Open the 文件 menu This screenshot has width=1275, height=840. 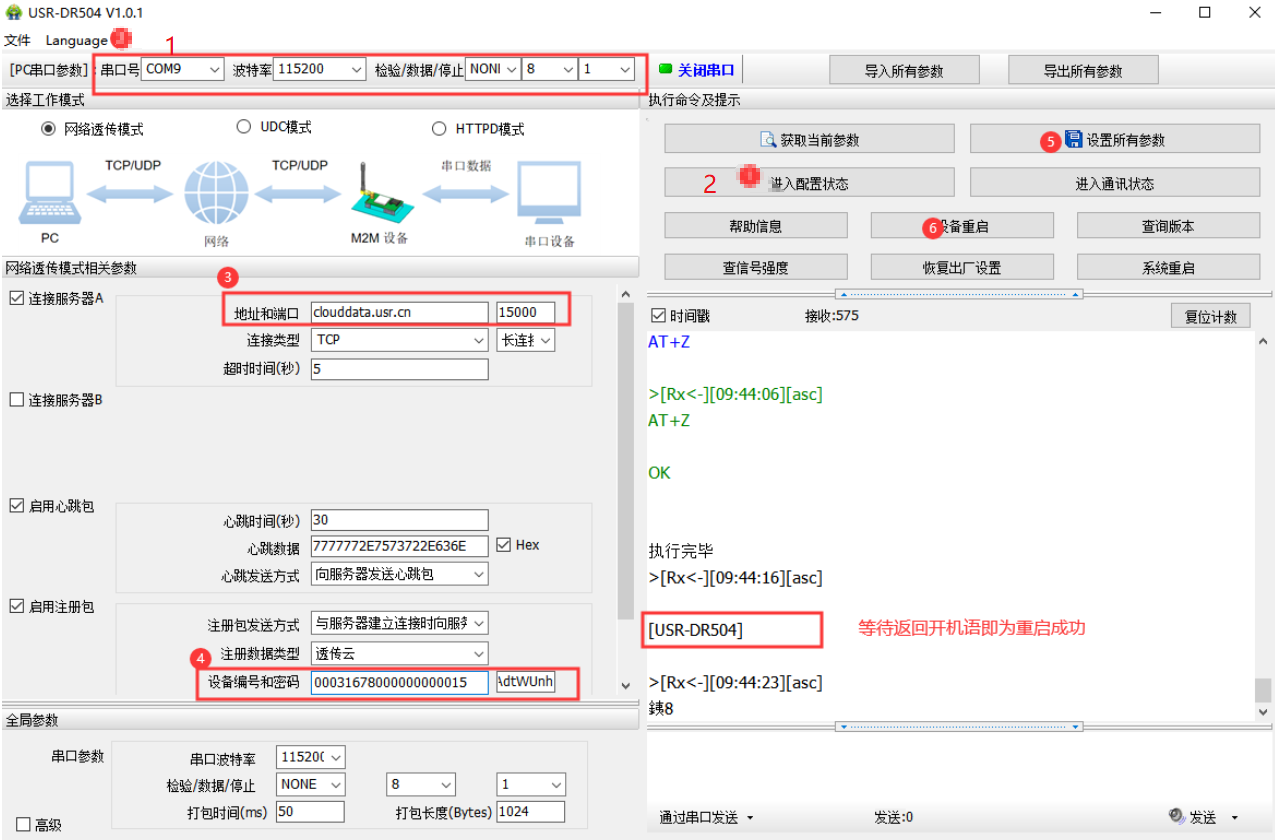[x=17, y=41]
